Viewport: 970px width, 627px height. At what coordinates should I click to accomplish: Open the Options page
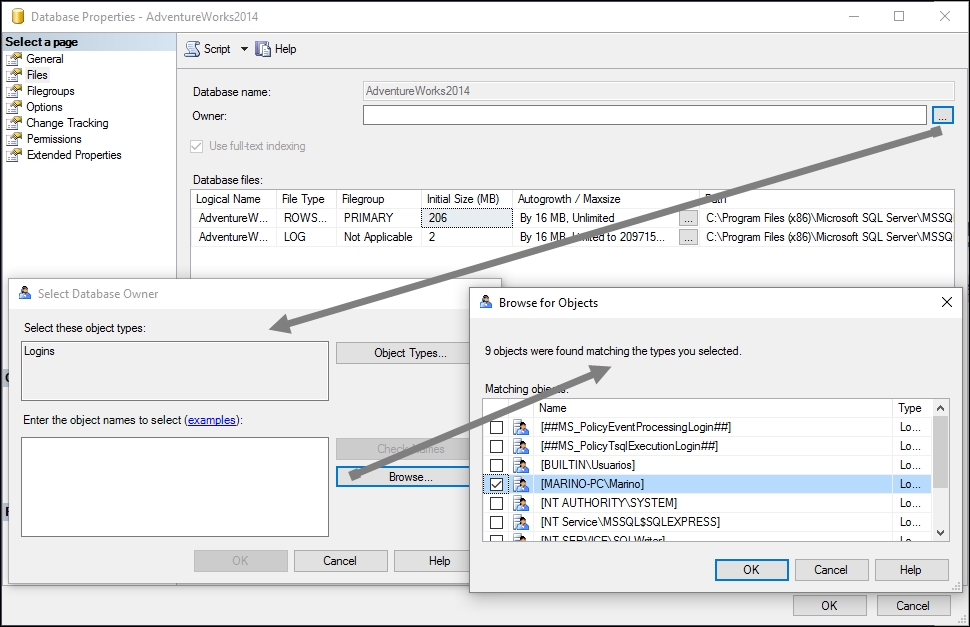[x=44, y=107]
